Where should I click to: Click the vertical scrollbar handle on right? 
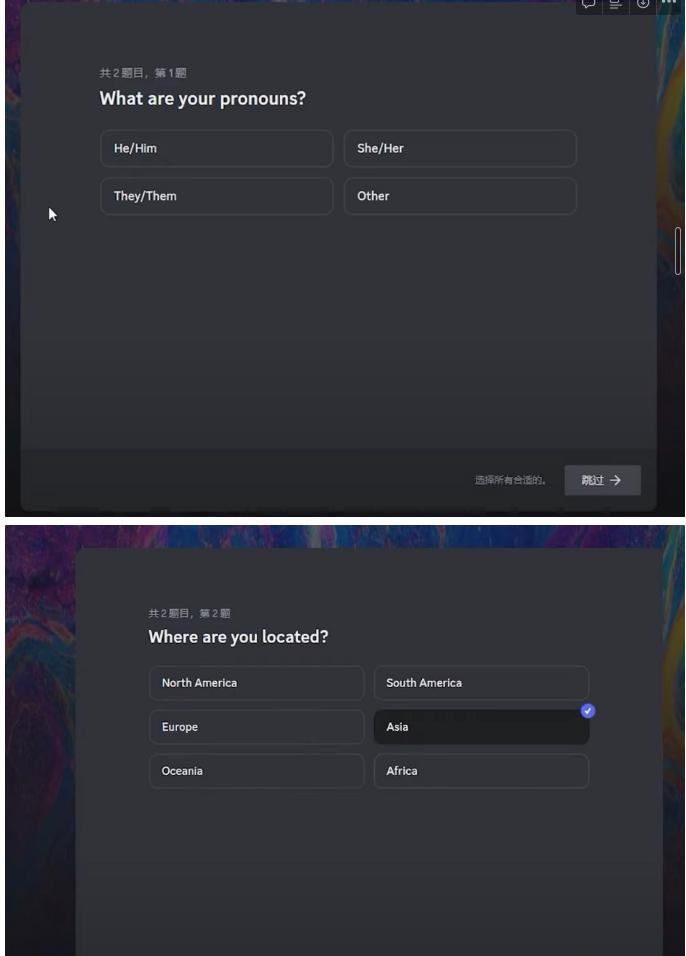click(678, 250)
